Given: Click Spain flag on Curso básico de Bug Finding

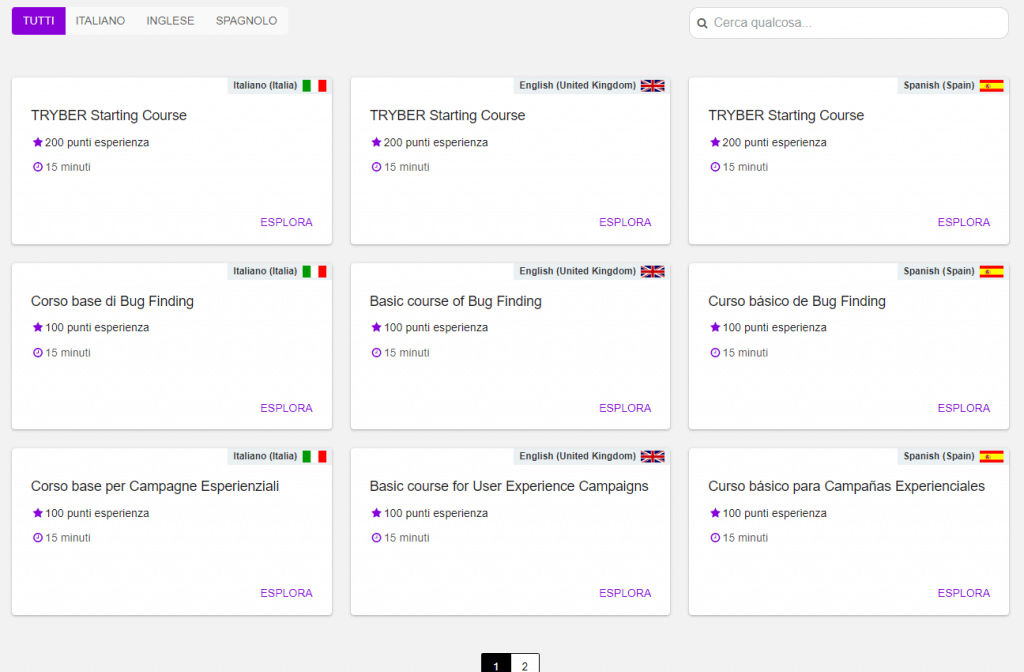Looking at the screenshot, I should click(991, 271).
